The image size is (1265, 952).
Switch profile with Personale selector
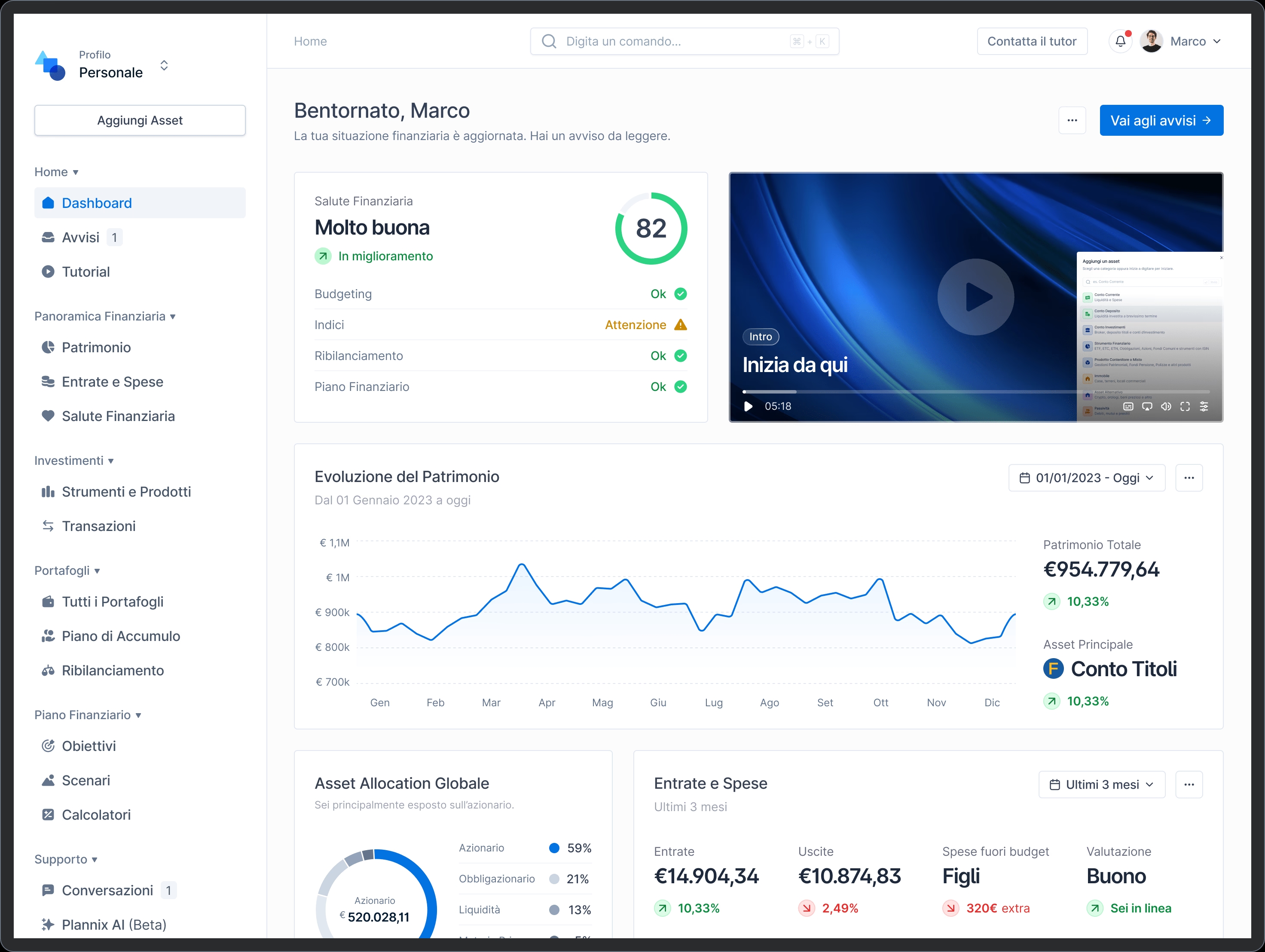164,65
